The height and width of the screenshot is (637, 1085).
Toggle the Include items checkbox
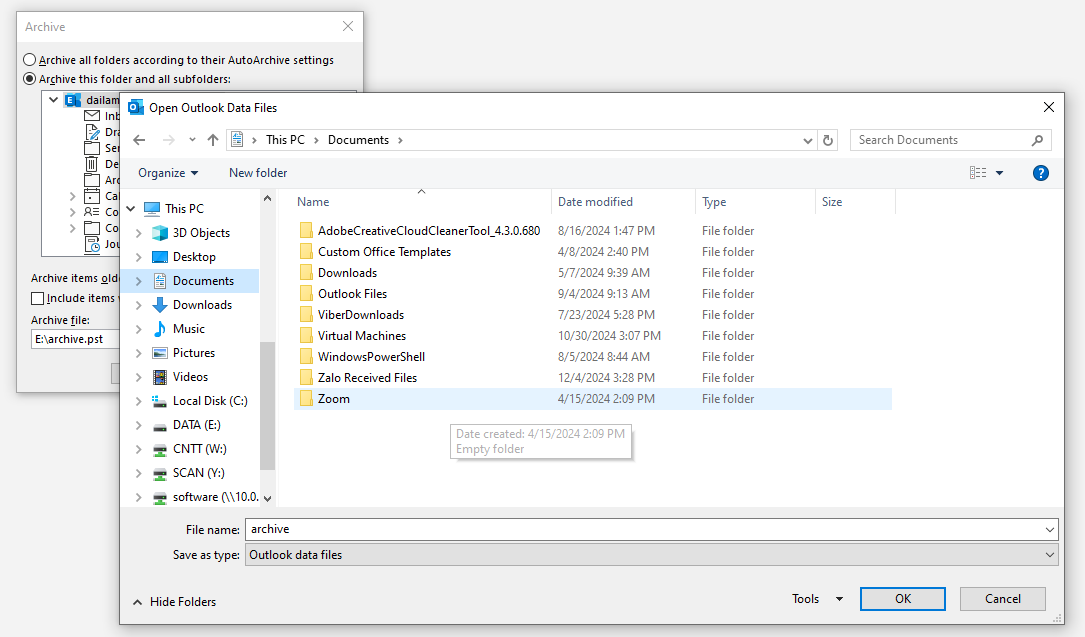(x=38, y=298)
